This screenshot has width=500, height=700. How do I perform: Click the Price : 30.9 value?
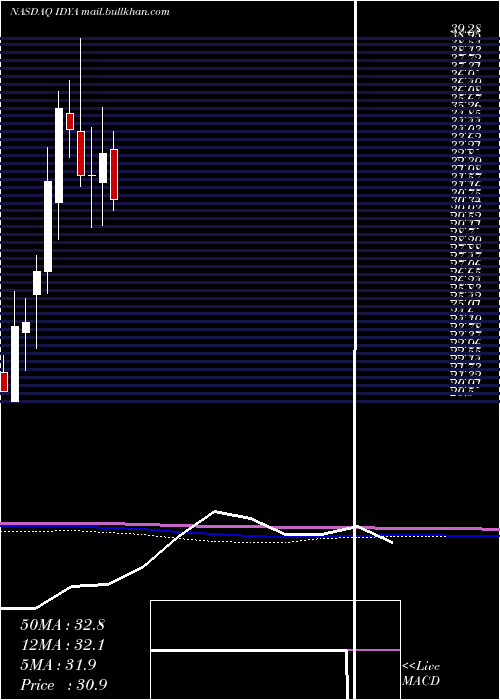tap(63, 685)
